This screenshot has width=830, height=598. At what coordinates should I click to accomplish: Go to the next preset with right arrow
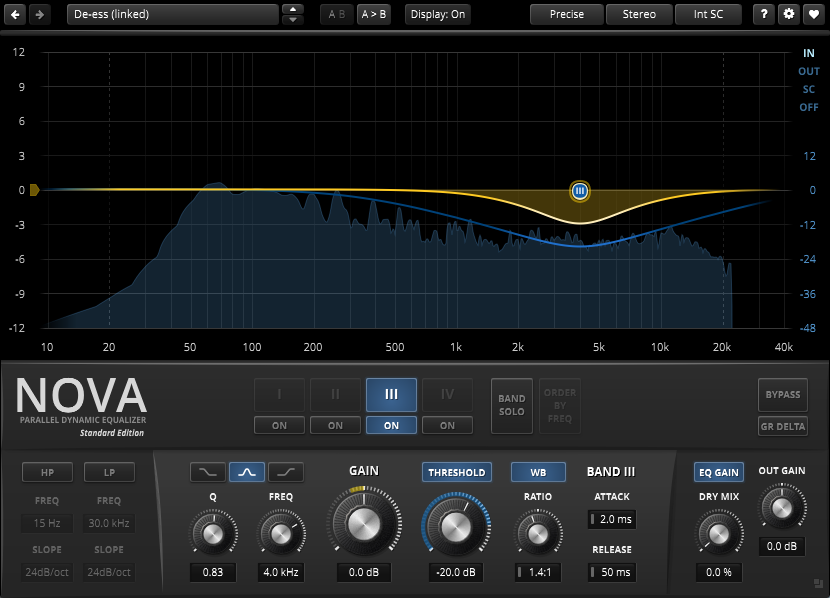40,14
